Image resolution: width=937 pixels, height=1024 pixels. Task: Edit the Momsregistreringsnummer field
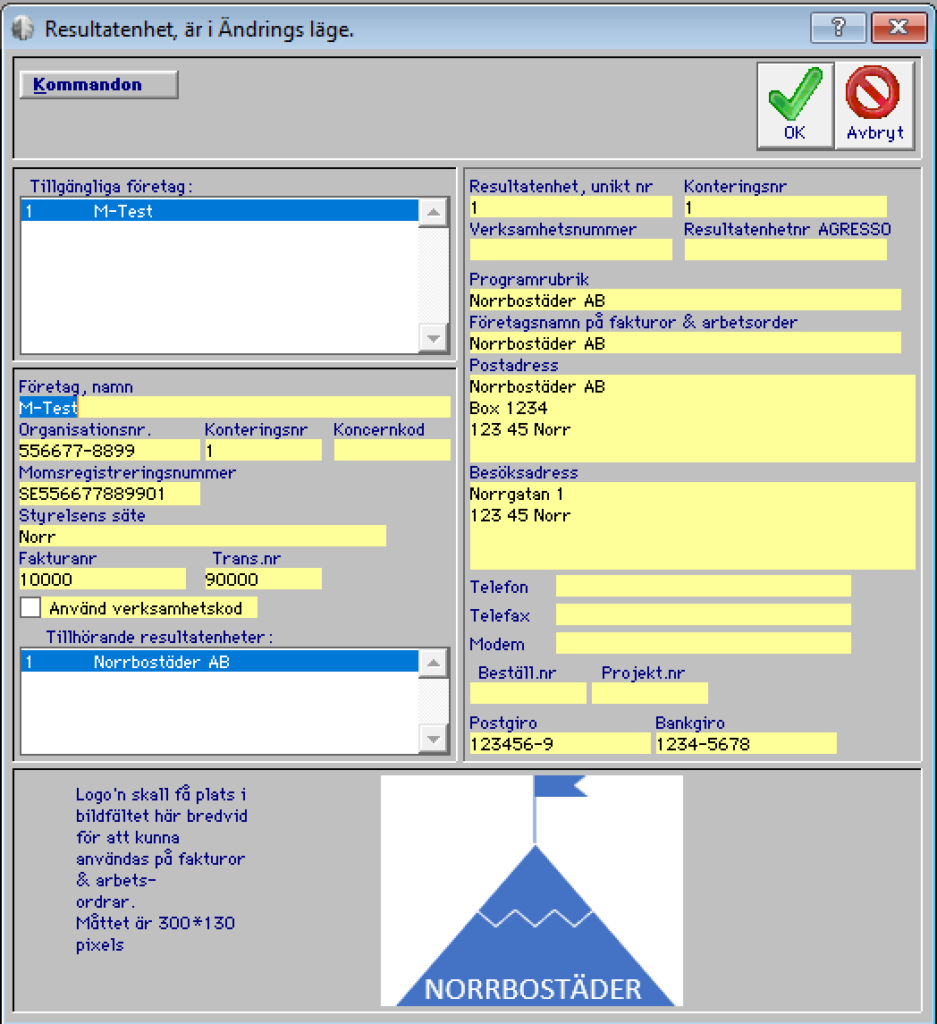(x=109, y=494)
